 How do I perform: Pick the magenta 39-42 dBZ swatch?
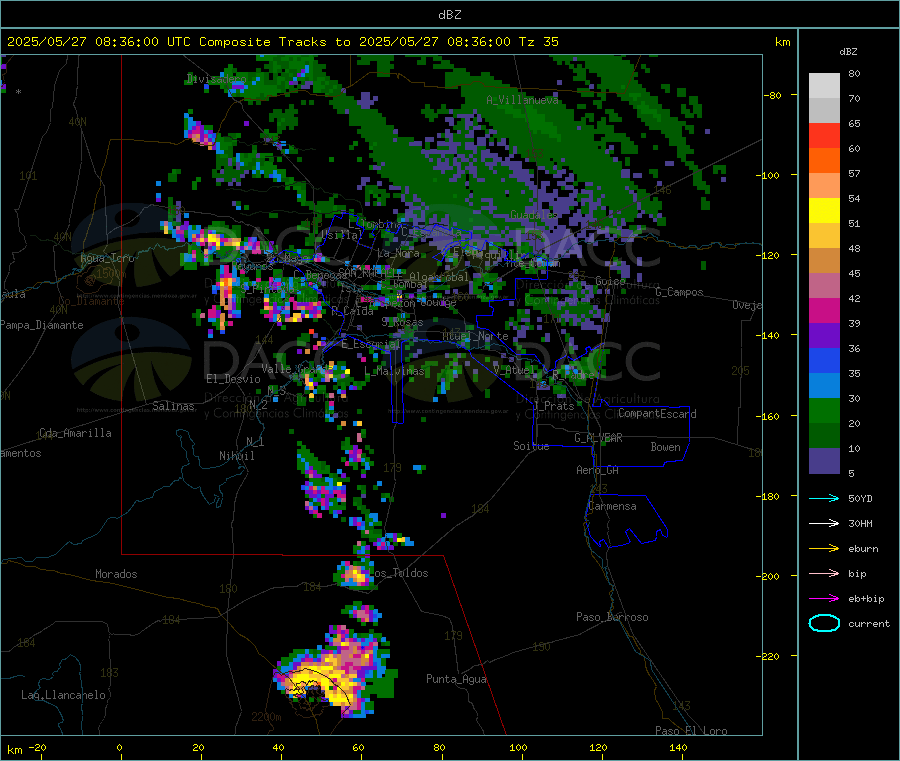(x=824, y=310)
